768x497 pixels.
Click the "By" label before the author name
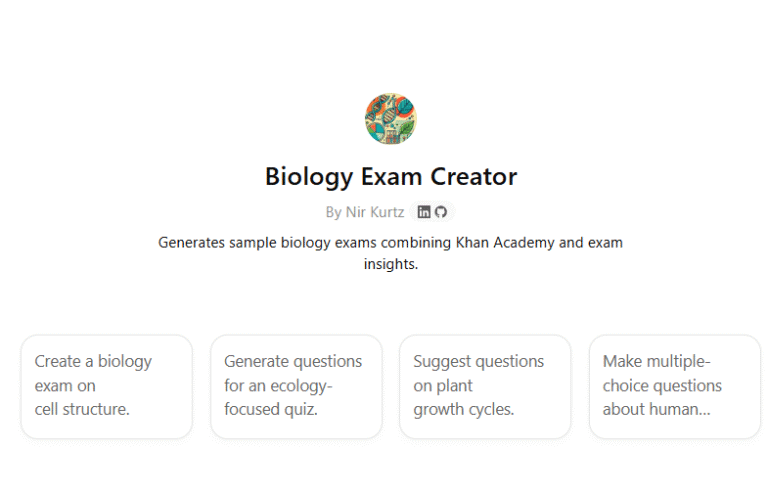pos(333,212)
